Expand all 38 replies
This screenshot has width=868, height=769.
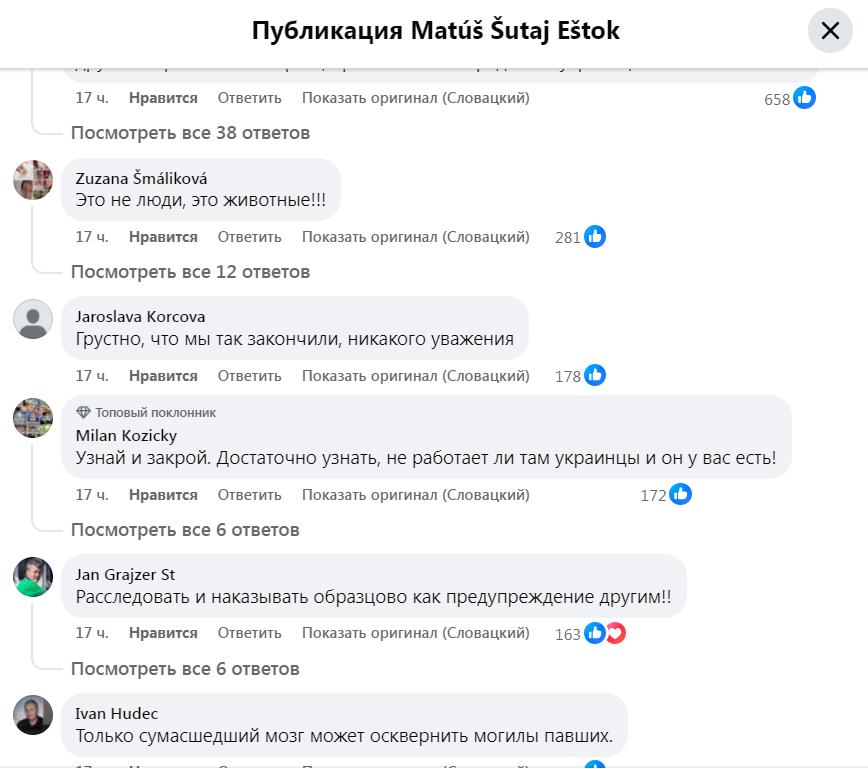[190, 132]
